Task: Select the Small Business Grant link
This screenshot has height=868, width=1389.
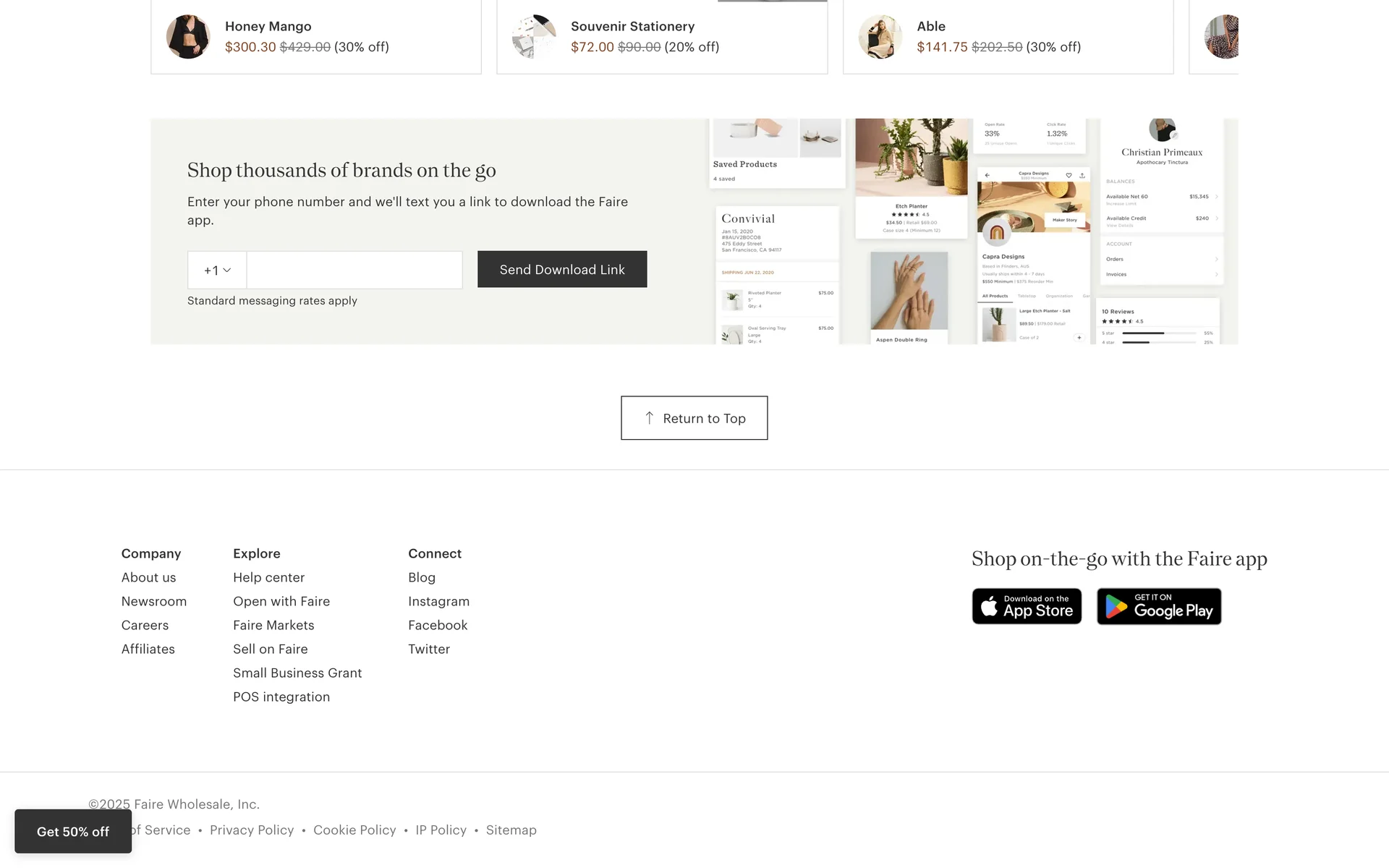Action: [297, 673]
